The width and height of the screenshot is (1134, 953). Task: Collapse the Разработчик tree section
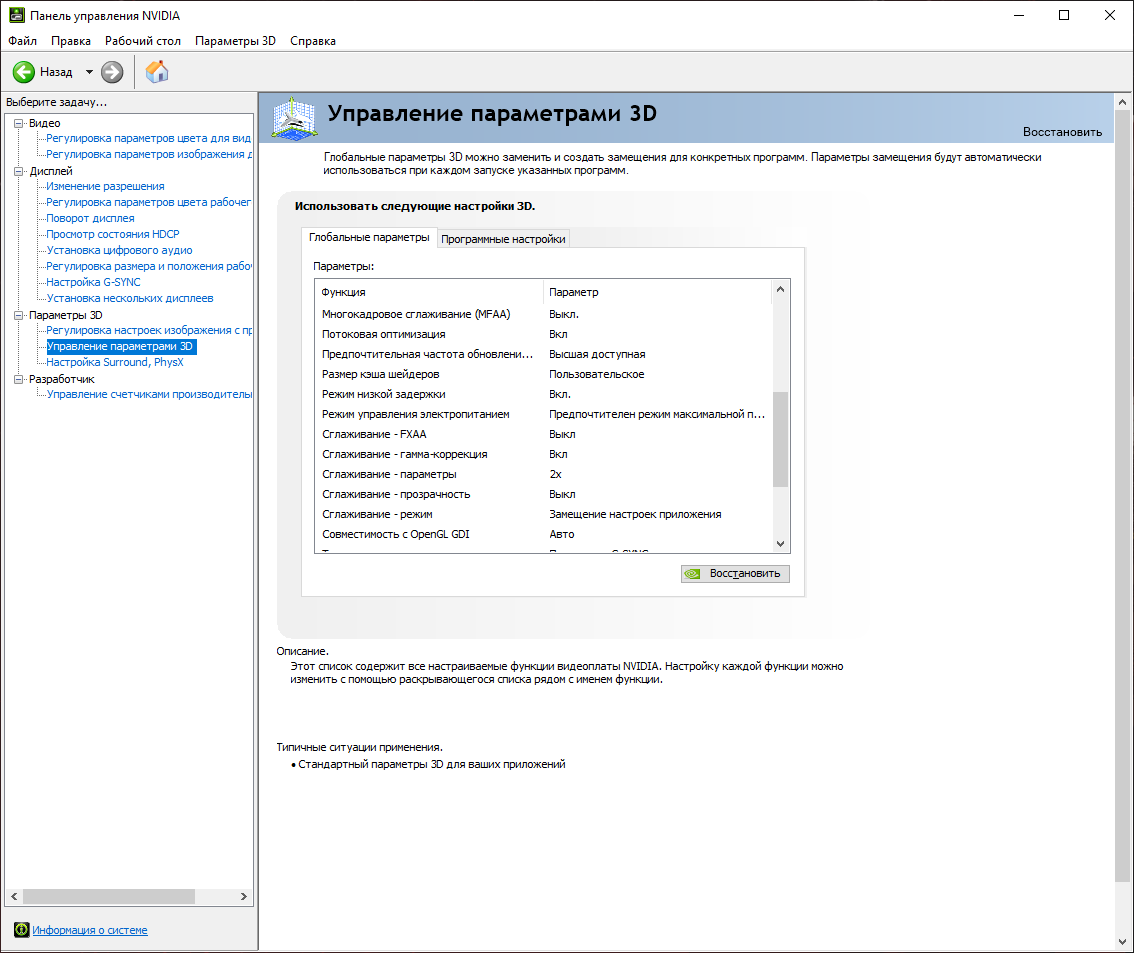pyautogui.click(x=19, y=379)
